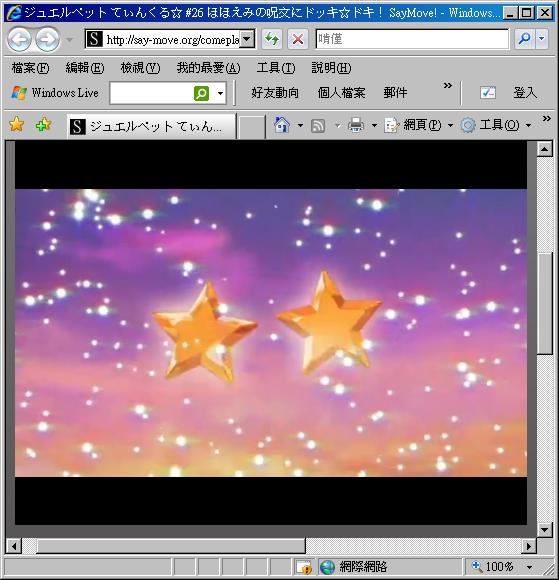
Task: Click 登入 to sign in
Action: (x=525, y=92)
